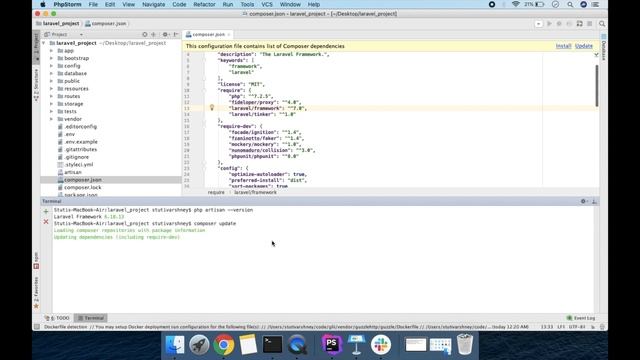Click the Run play button in toolbar

[549, 24]
